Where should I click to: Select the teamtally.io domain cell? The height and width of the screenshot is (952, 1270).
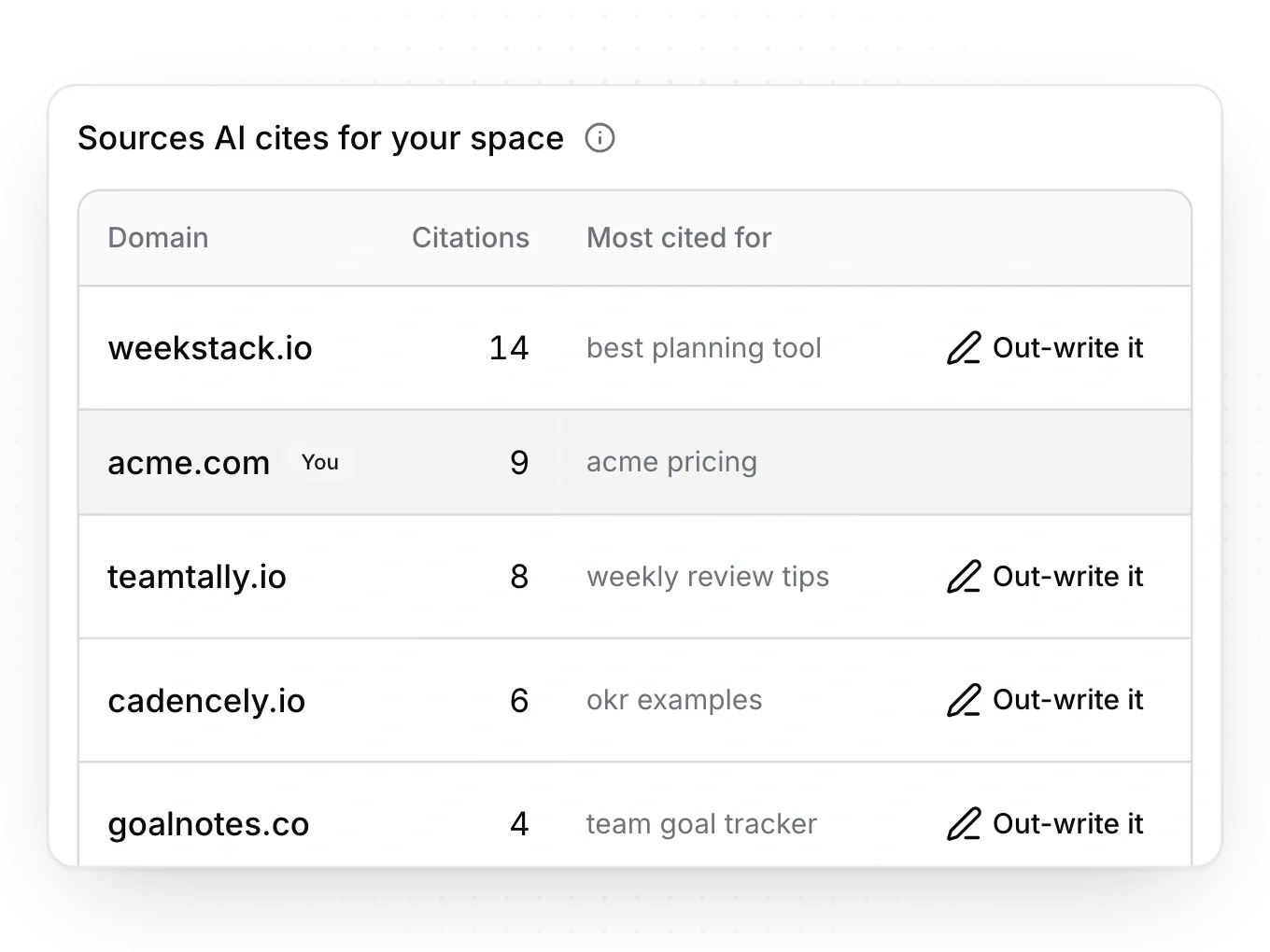(x=197, y=577)
